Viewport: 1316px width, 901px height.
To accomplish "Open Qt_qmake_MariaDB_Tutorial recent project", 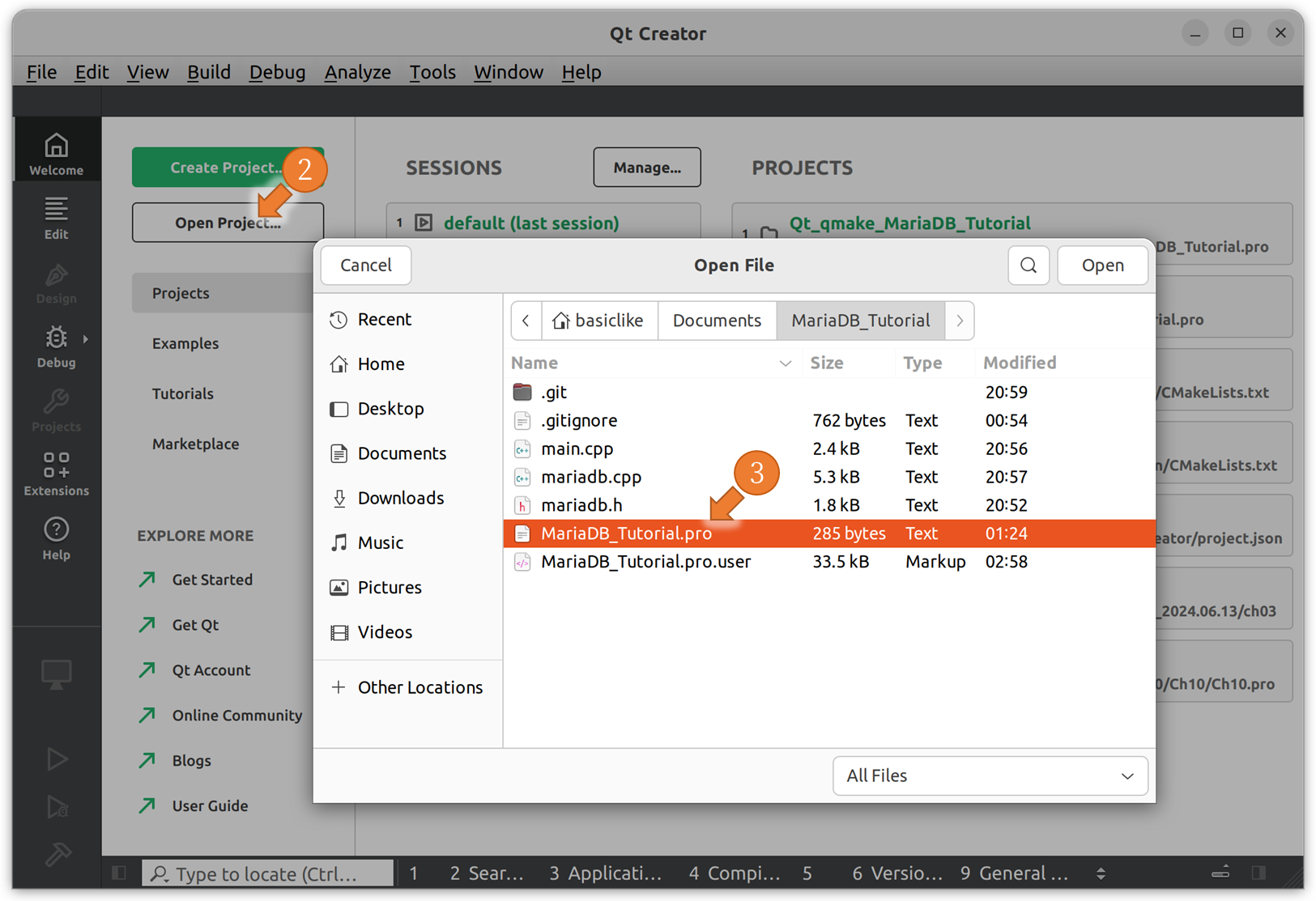I will point(909,223).
